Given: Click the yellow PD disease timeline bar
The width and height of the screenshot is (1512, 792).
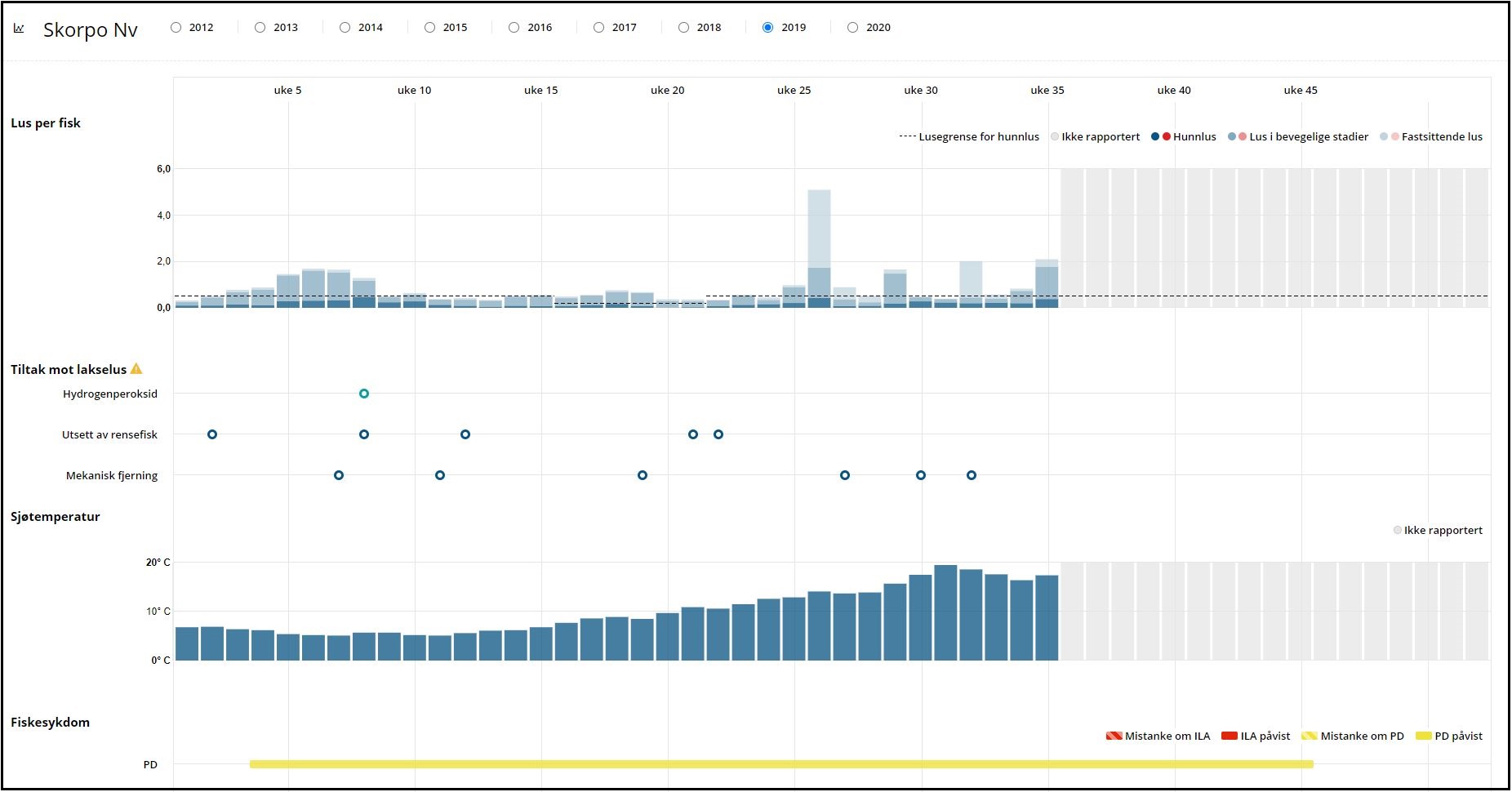Looking at the screenshot, I should click(780, 764).
